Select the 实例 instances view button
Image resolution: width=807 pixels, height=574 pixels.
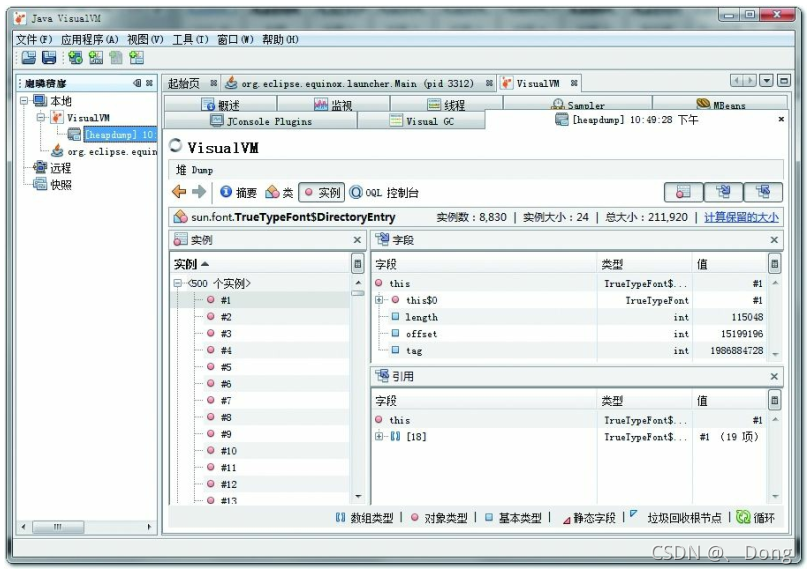tap(322, 193)
